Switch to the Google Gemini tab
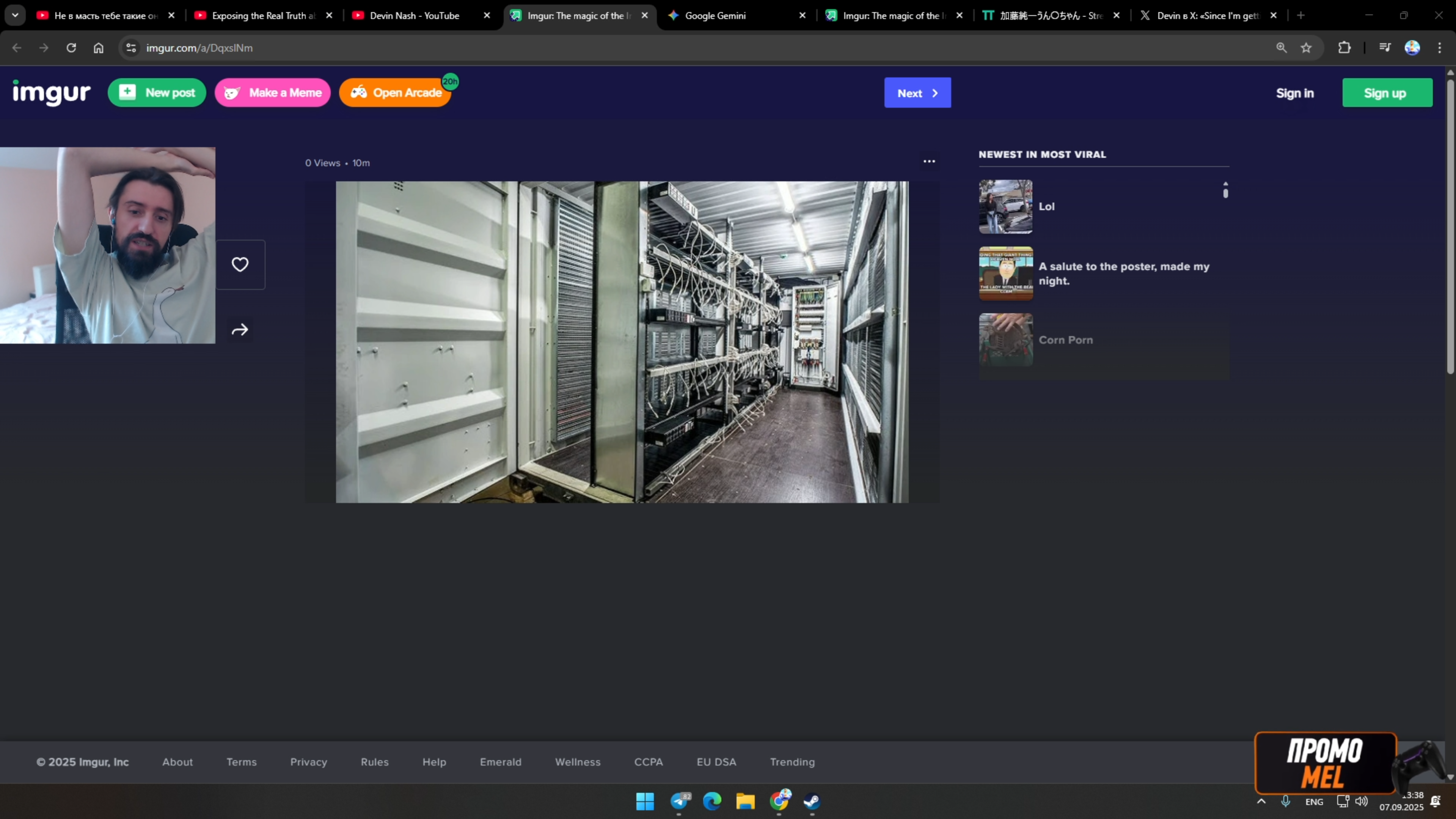Screen dimensions: 1456x819 [715, 16]
